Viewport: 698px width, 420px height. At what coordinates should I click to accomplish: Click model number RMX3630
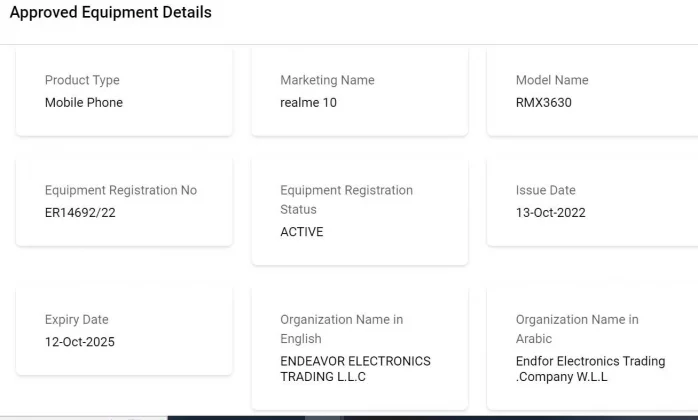544,102
